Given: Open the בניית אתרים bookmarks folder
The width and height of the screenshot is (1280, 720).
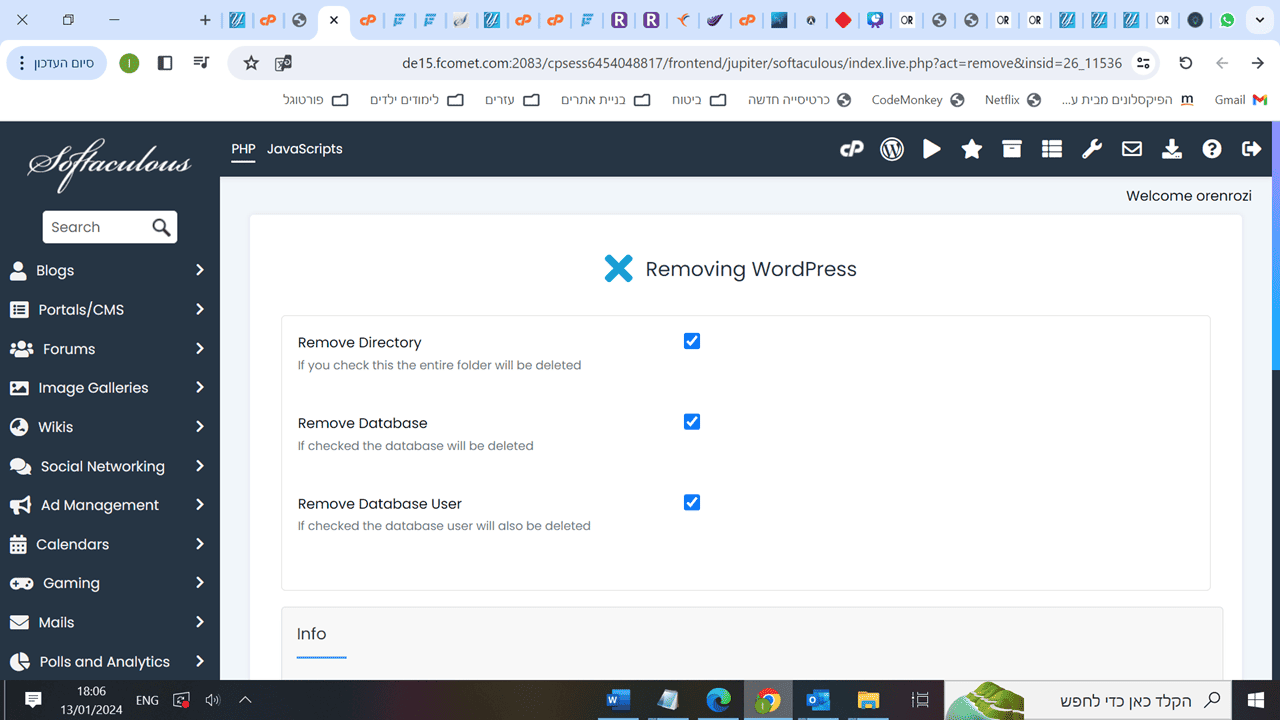Looking at the screenshot, I should (606, 100).
